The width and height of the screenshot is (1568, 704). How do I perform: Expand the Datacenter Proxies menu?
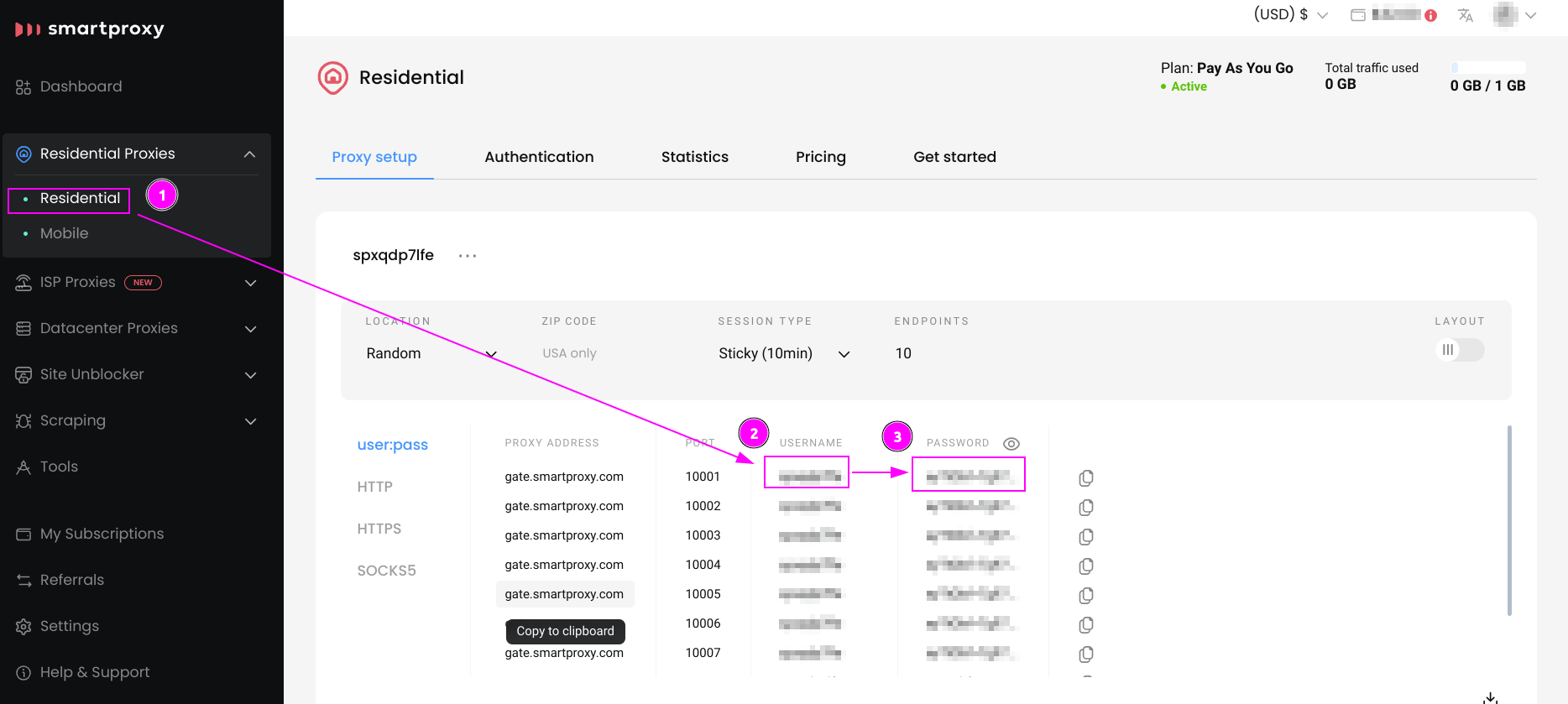click(250, 329)
